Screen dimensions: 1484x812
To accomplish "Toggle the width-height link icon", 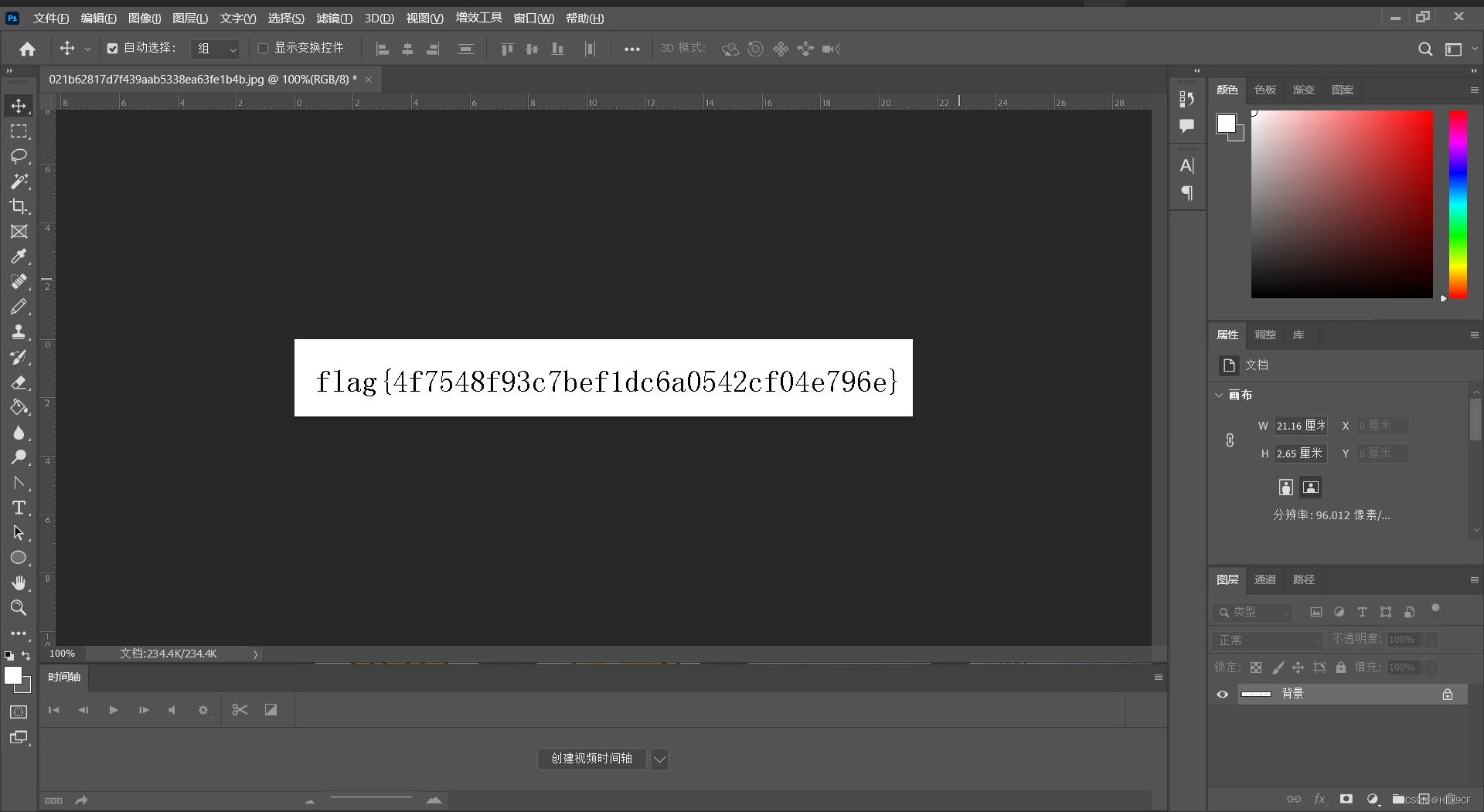I will coord(1230,440).
